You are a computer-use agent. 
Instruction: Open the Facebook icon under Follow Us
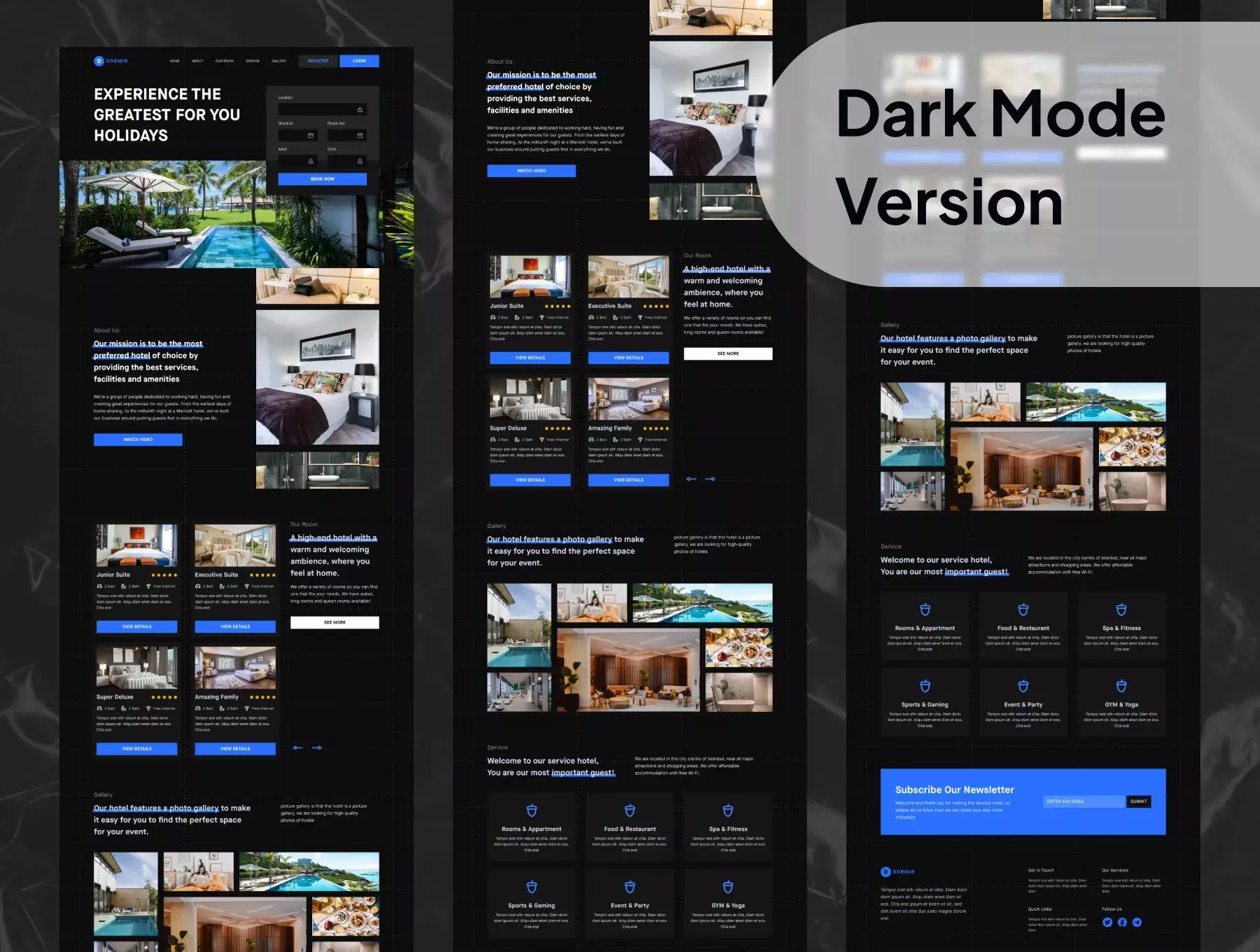[1122, 922]
